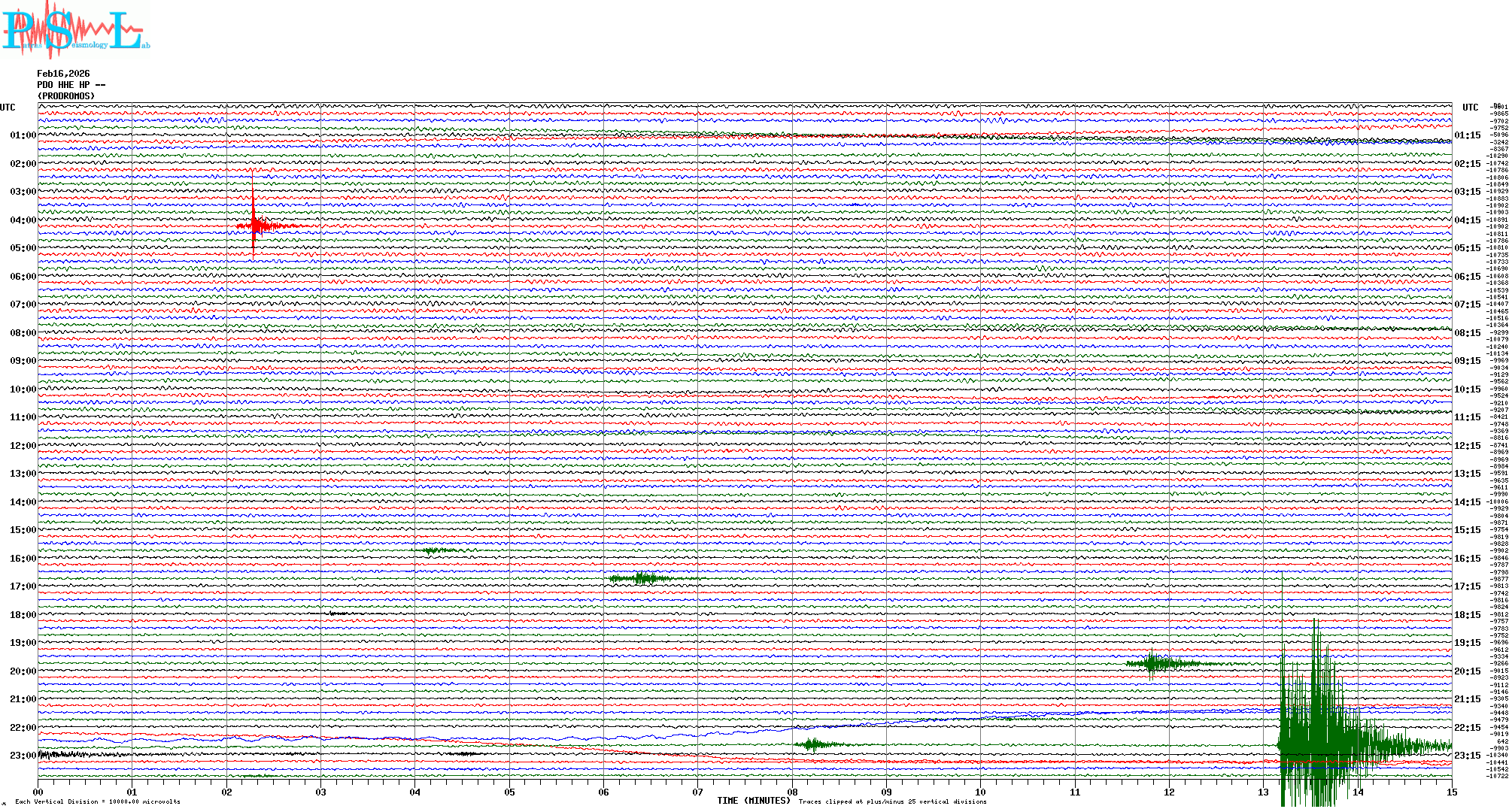Click the (PRODROMOS) station name
This screenshot has width=1512, height=812.
[x=66, y=96]
